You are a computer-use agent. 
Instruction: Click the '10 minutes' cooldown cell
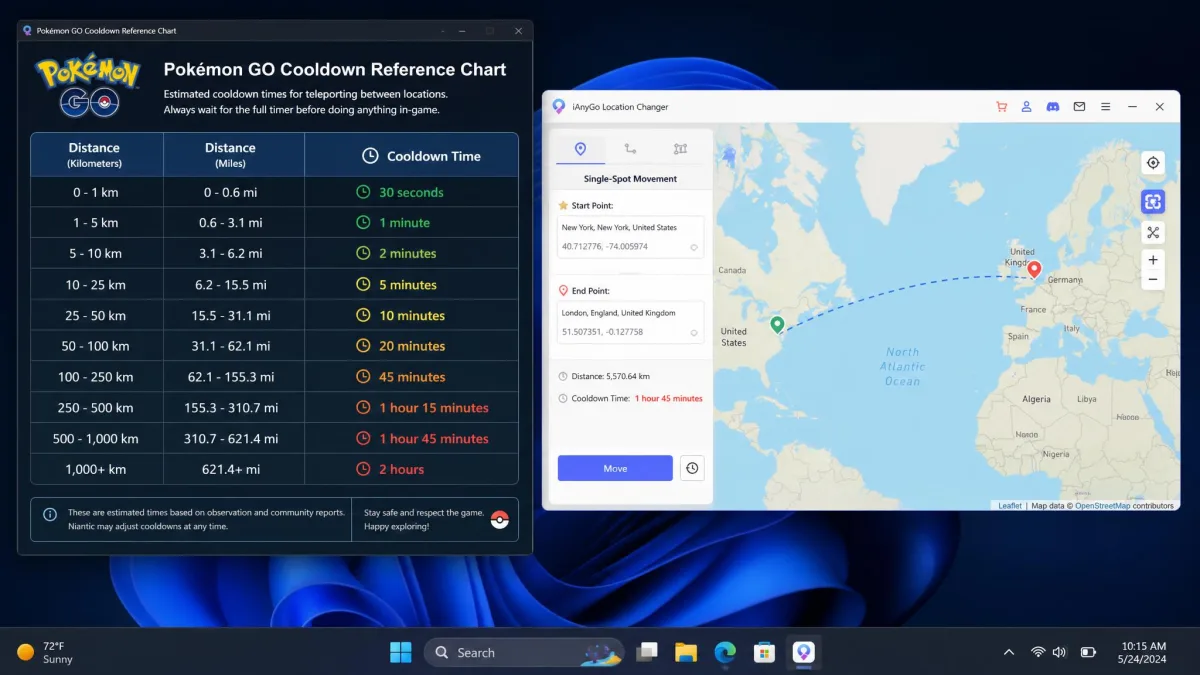(x=411, y=315)
